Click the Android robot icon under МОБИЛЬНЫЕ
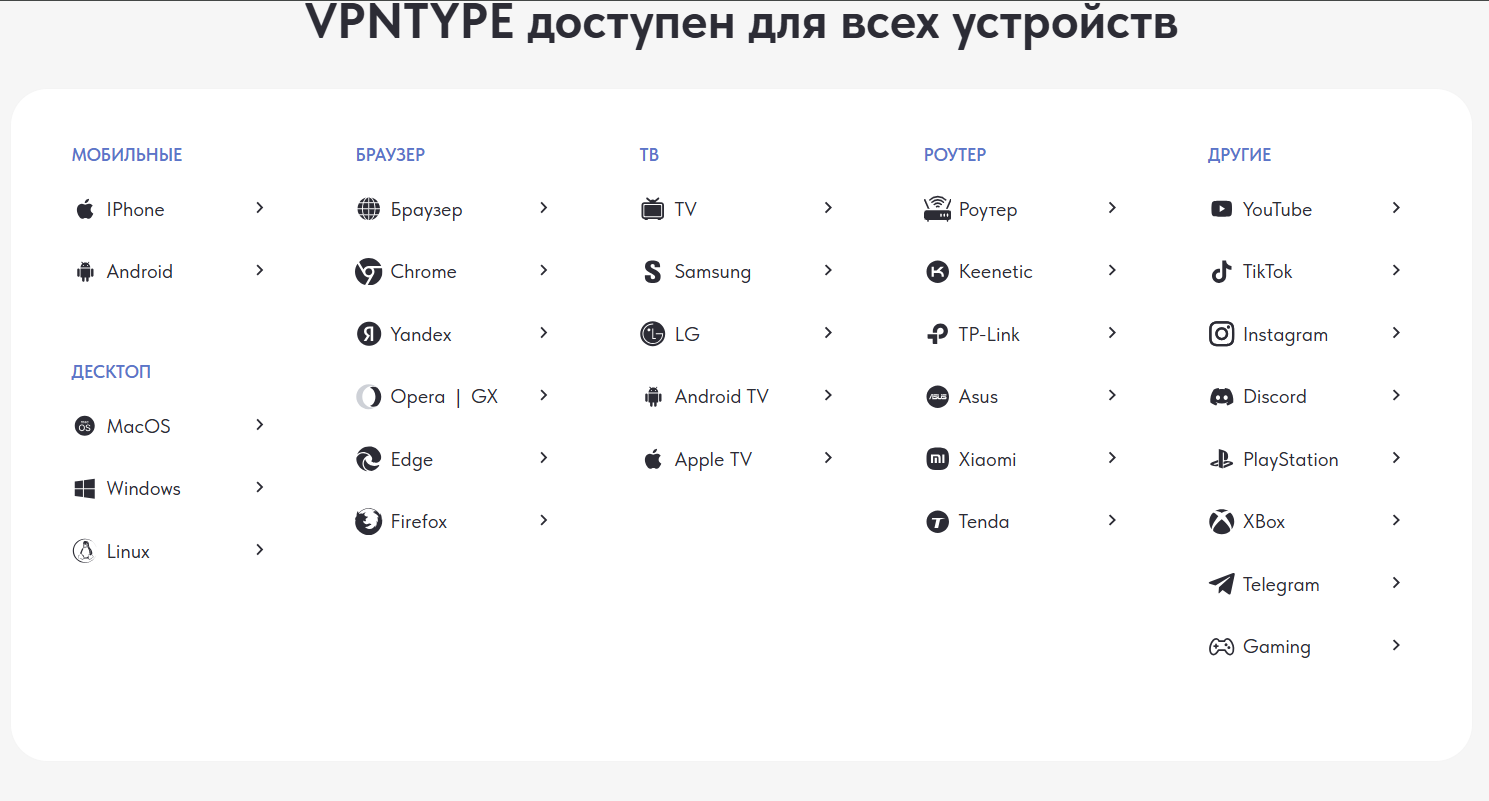Image resolution: width=1489 pixels, height=801 pixels. pos(85,272)
